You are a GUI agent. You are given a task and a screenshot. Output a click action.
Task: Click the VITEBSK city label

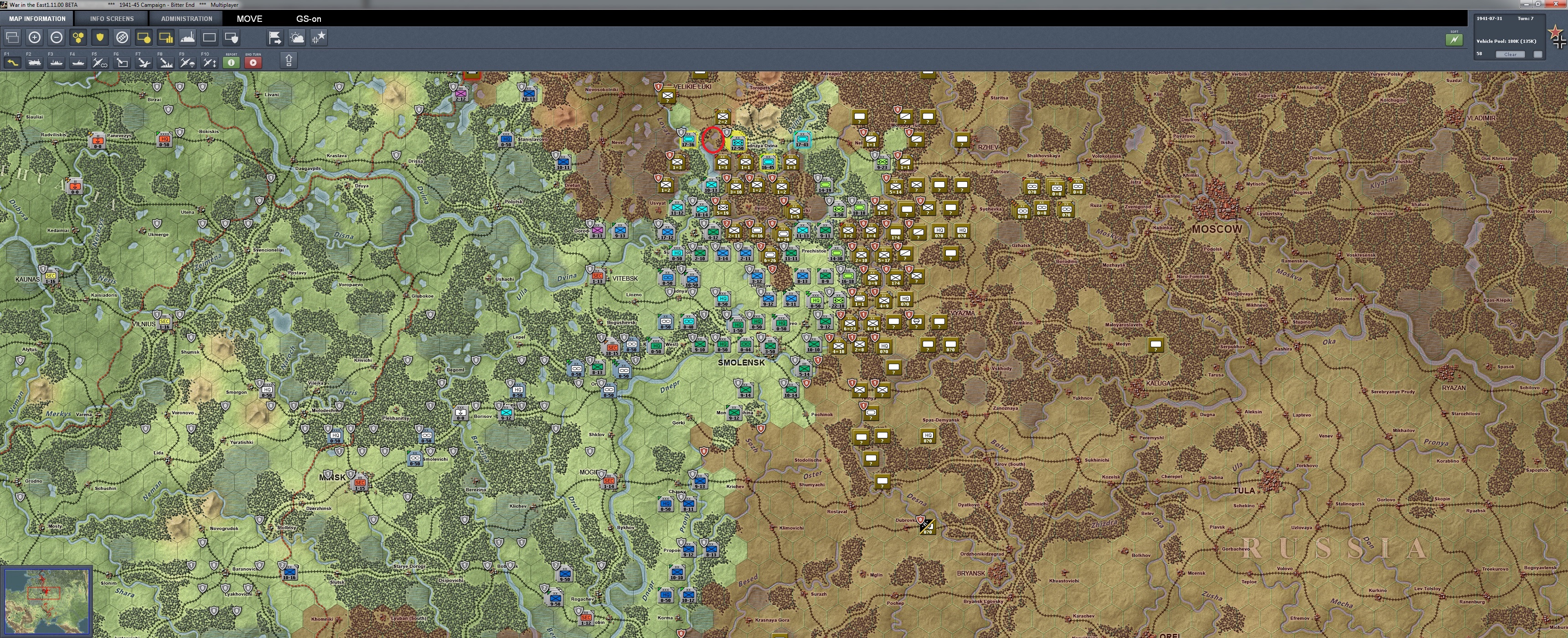(625, 278)
